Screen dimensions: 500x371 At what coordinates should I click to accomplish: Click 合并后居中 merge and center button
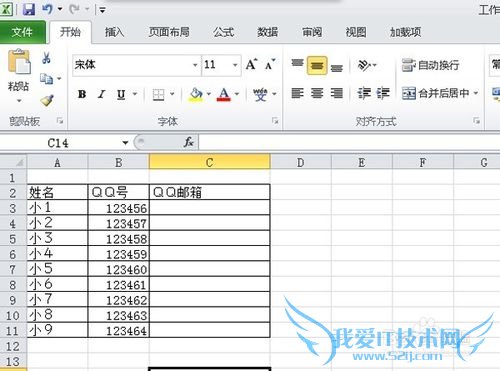pos(435,93)
